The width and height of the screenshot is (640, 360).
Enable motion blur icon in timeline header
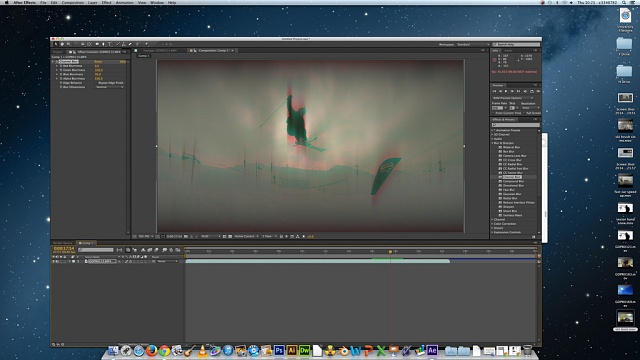click(x=156, y=250)
